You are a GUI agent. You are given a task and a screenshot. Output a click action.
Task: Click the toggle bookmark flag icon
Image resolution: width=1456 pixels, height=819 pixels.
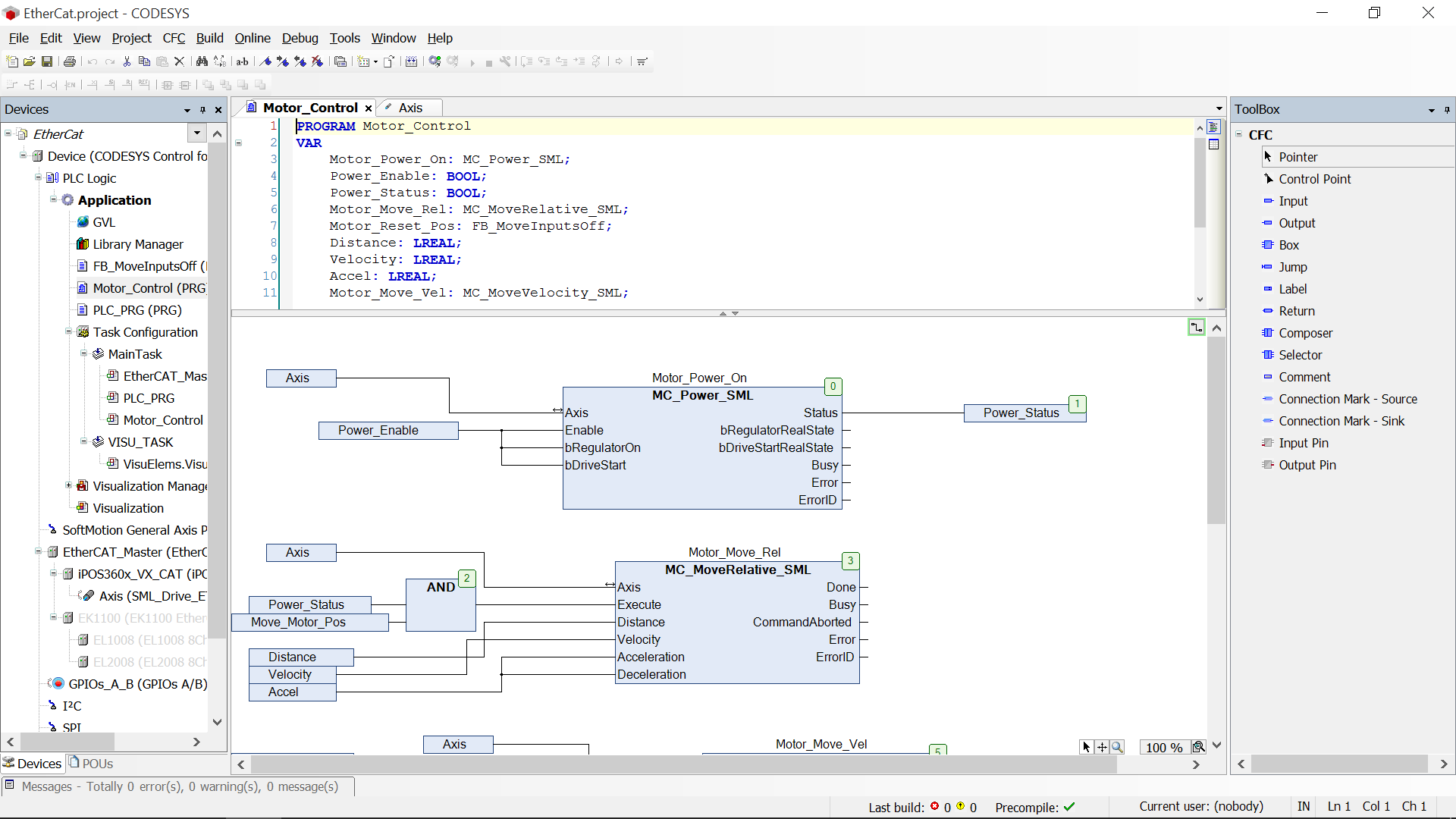point(266,61)
